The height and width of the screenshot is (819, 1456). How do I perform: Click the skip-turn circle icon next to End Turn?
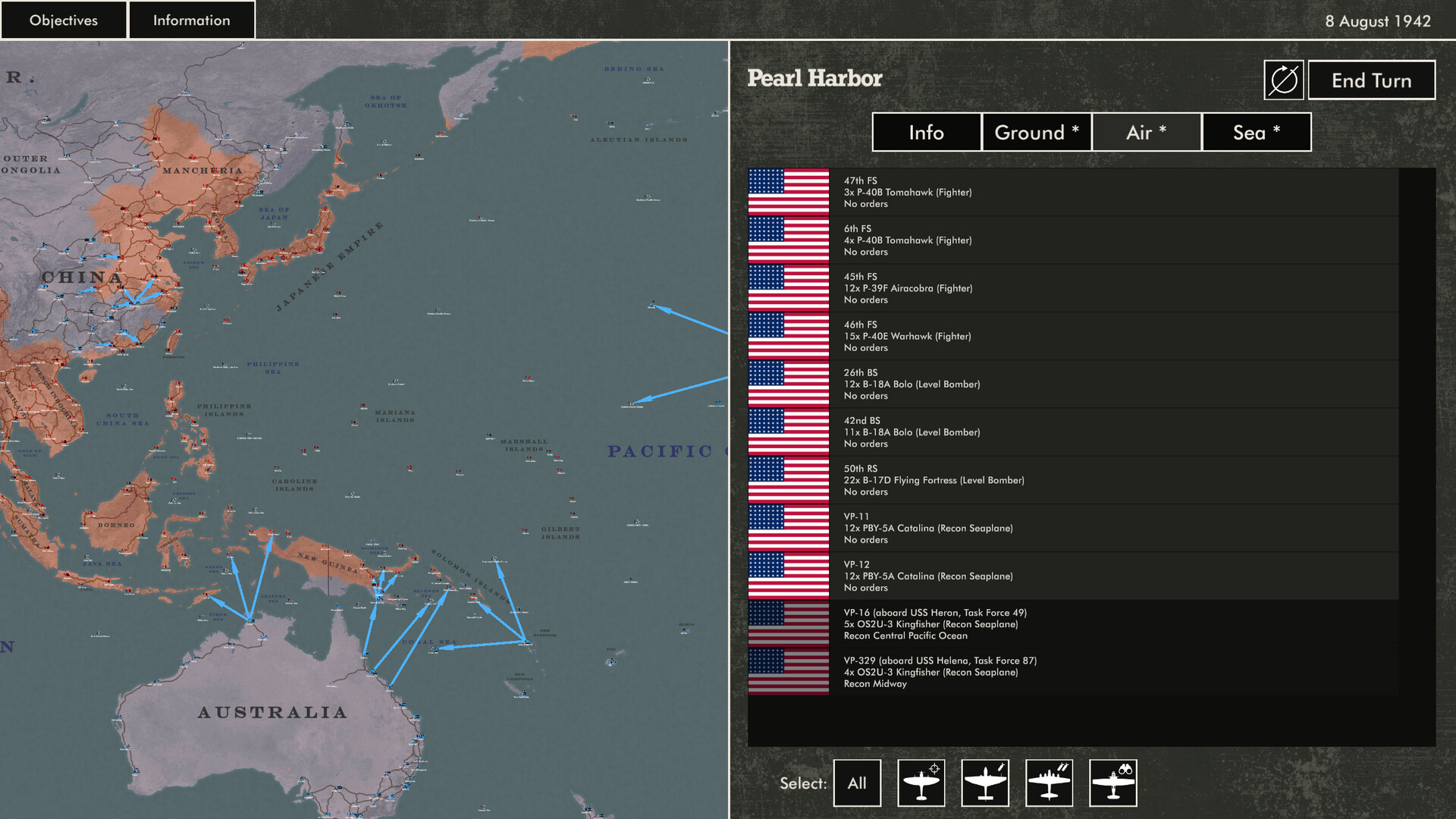1284,80
